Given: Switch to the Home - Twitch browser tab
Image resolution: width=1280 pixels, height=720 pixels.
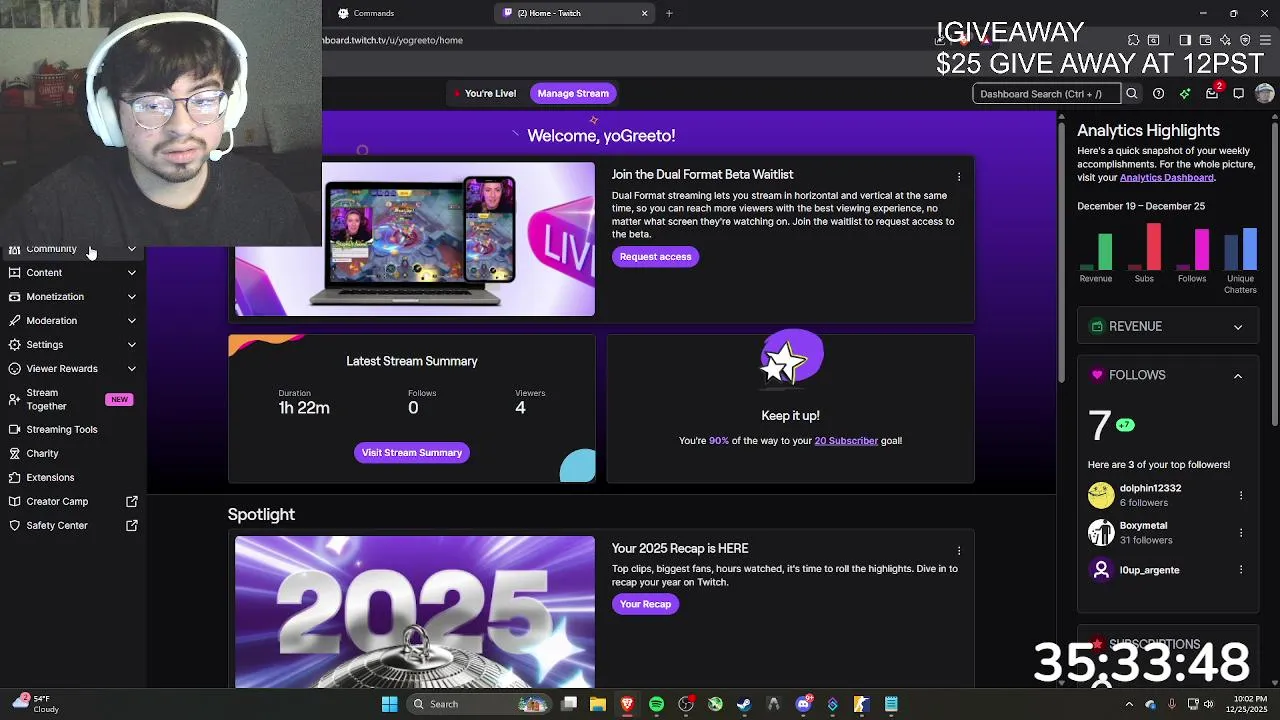Looking at the screenshot, I should pyautogui.click(x=575, y=13).
